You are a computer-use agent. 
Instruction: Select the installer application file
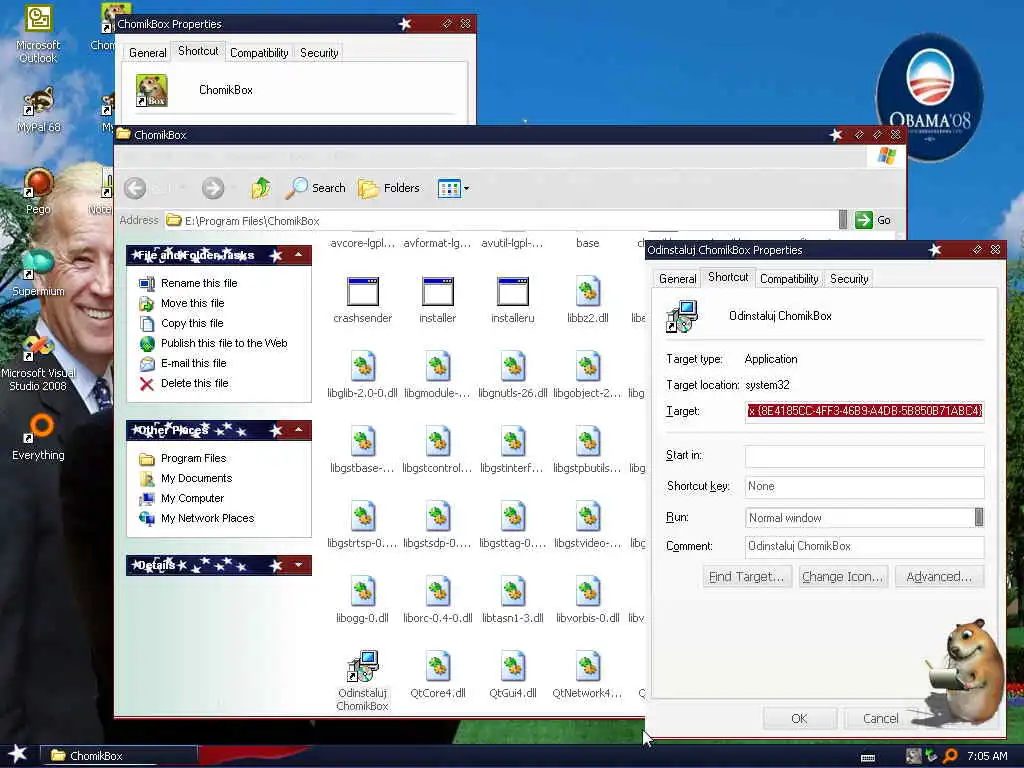pyautogui.click(x=438, y=300)
